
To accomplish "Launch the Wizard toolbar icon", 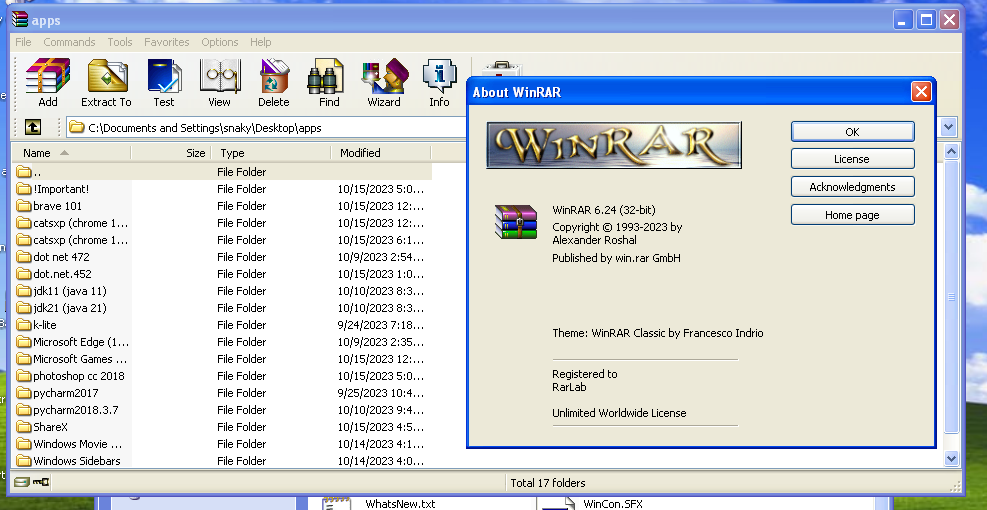I will [x=384, y=76].
